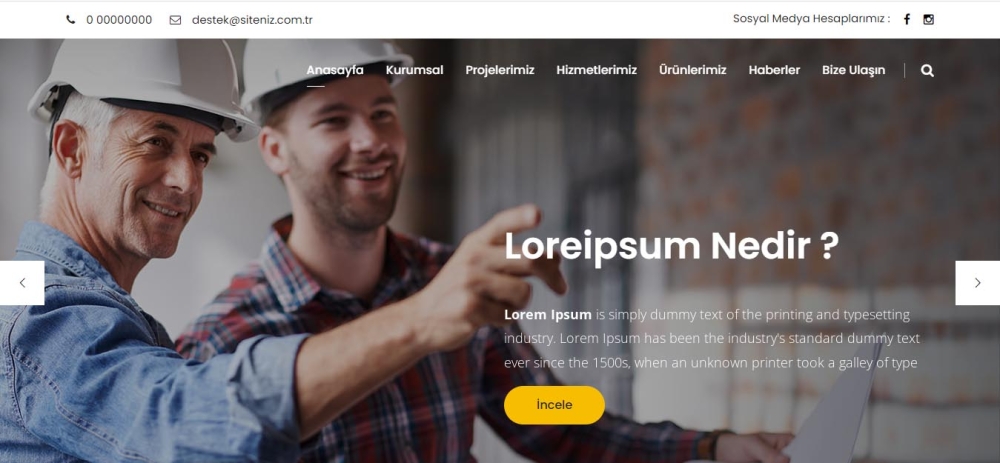Click the Lorem Ipsum slide description text
1000x463 pixels.
point(712,339)
